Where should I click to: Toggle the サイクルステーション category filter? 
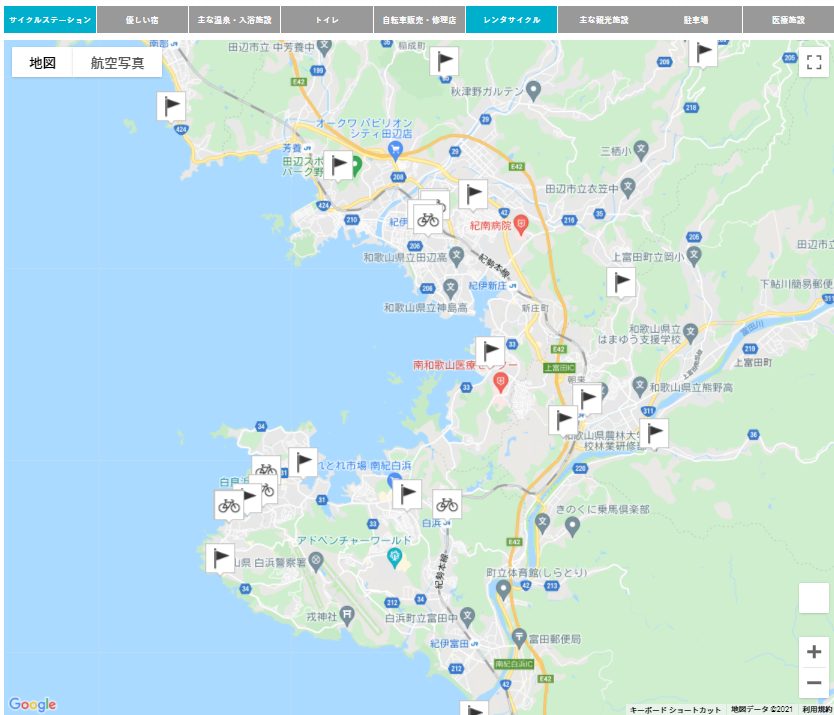(x=50, y=20)
